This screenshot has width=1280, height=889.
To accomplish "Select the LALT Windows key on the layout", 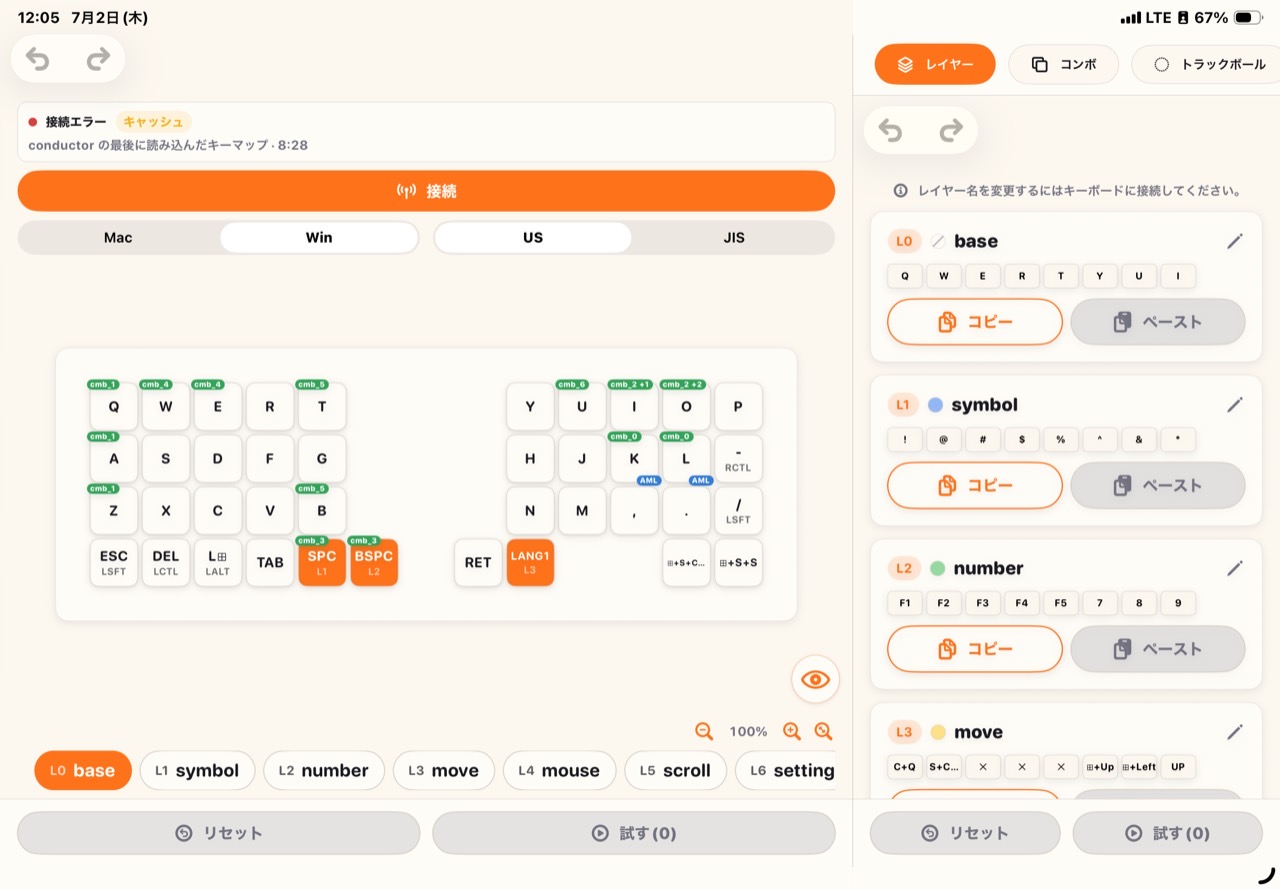I will pos(218,563).
